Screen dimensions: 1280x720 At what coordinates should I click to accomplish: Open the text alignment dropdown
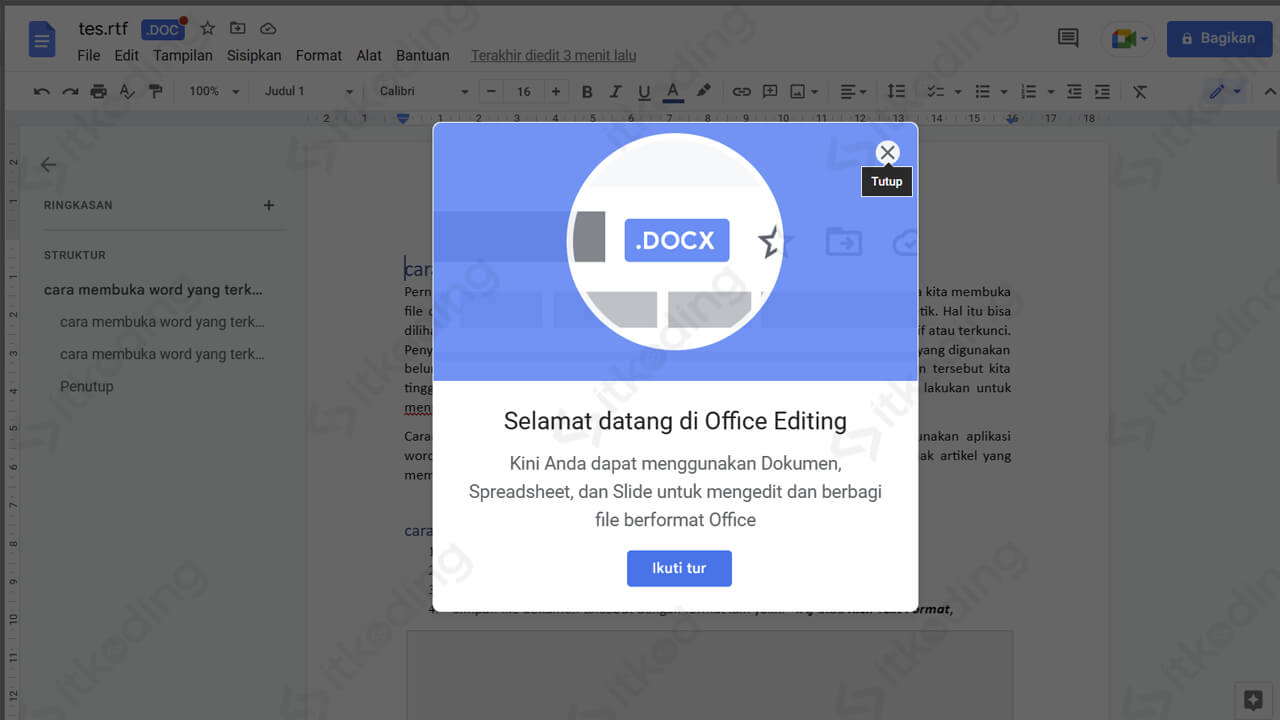pyautogui.click(x=853, y=91)
